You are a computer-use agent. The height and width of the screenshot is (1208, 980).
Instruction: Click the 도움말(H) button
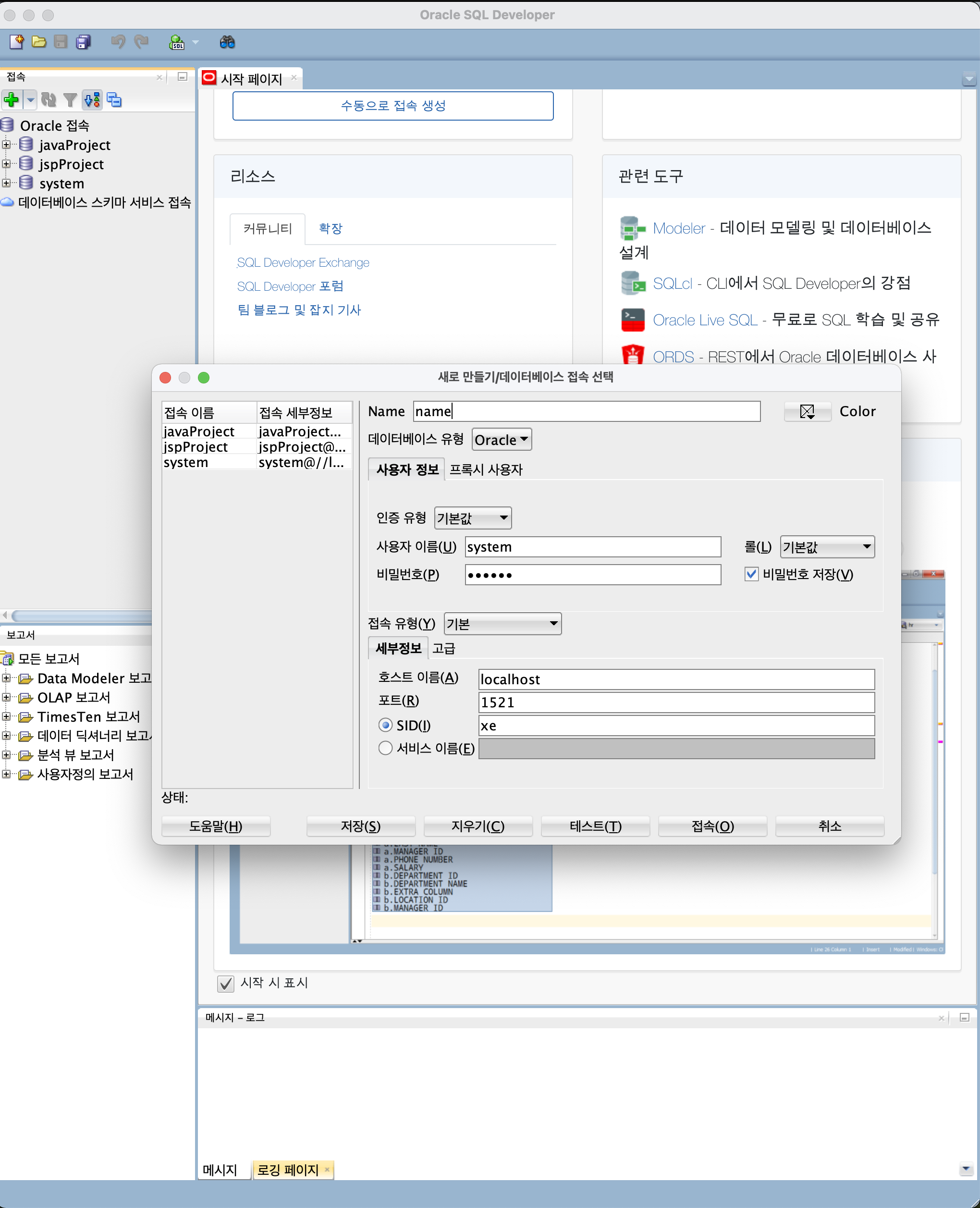[216, 826]
